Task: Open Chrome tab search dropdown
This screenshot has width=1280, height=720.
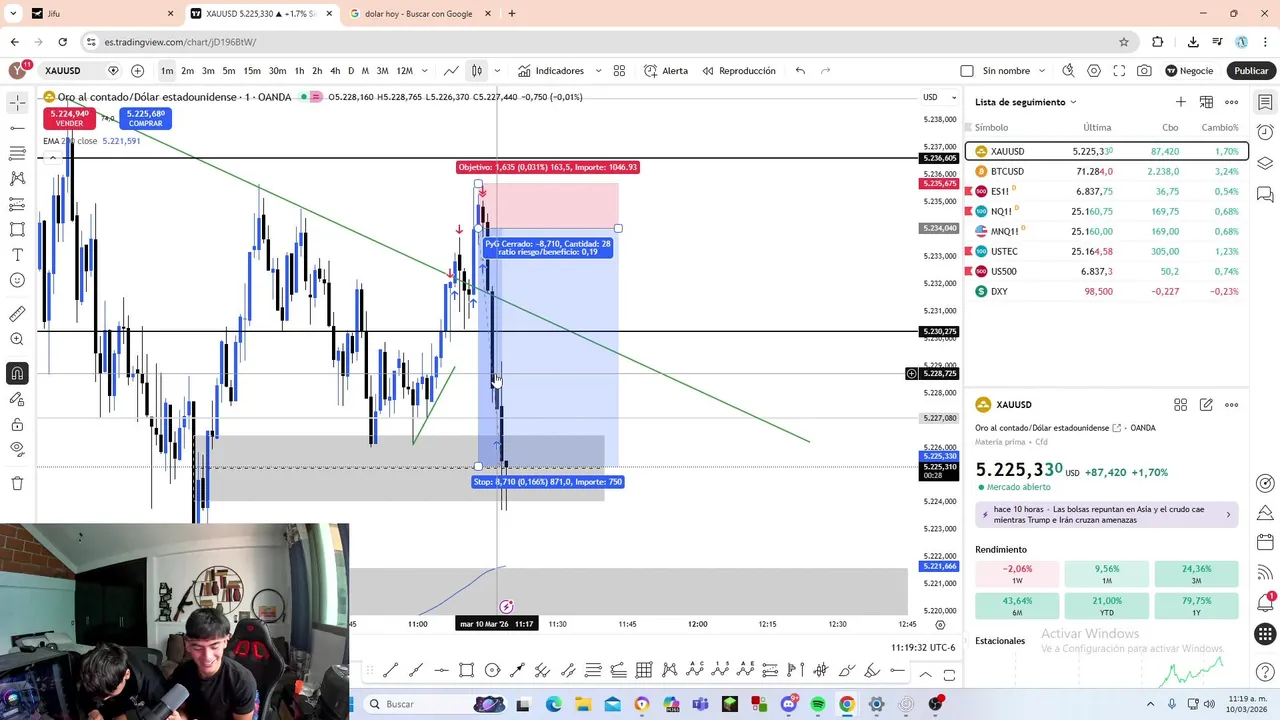Action: (x=13, y=14)
